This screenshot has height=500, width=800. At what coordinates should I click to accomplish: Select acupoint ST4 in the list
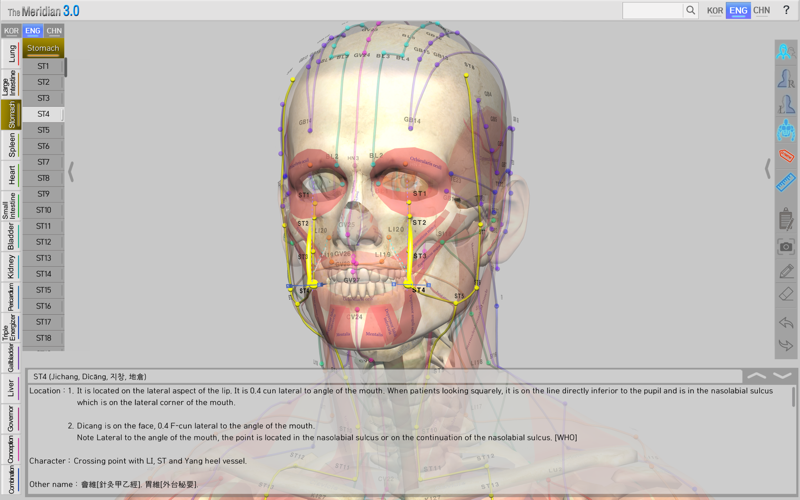click(x=43, y=114)
